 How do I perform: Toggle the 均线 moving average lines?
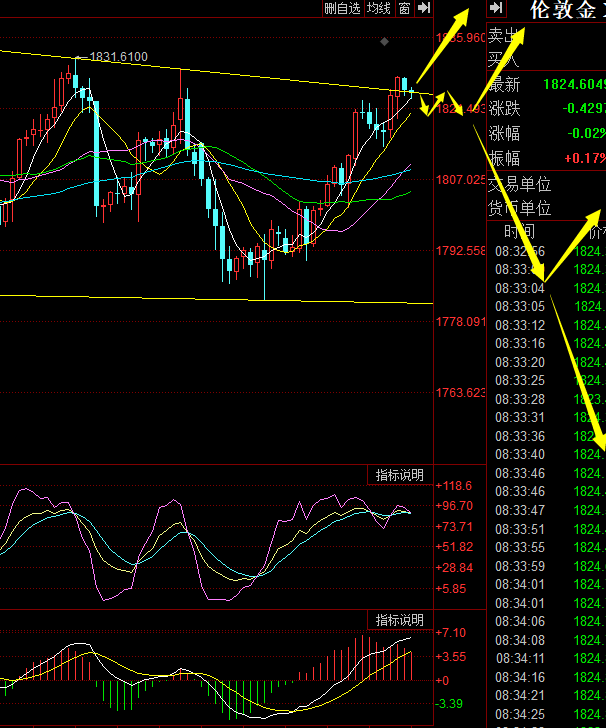(379, 8)
